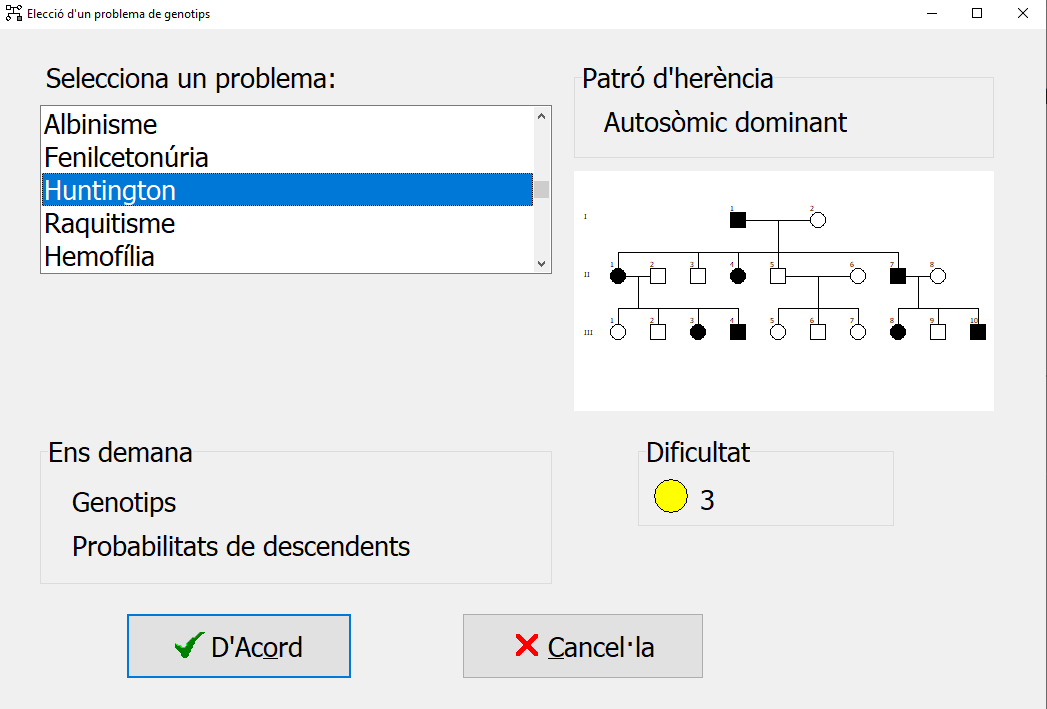This screenshot has height=709, width=1047.
Task: Click unaffected female III-1 in the pedigree
Action: pos(618,332)
